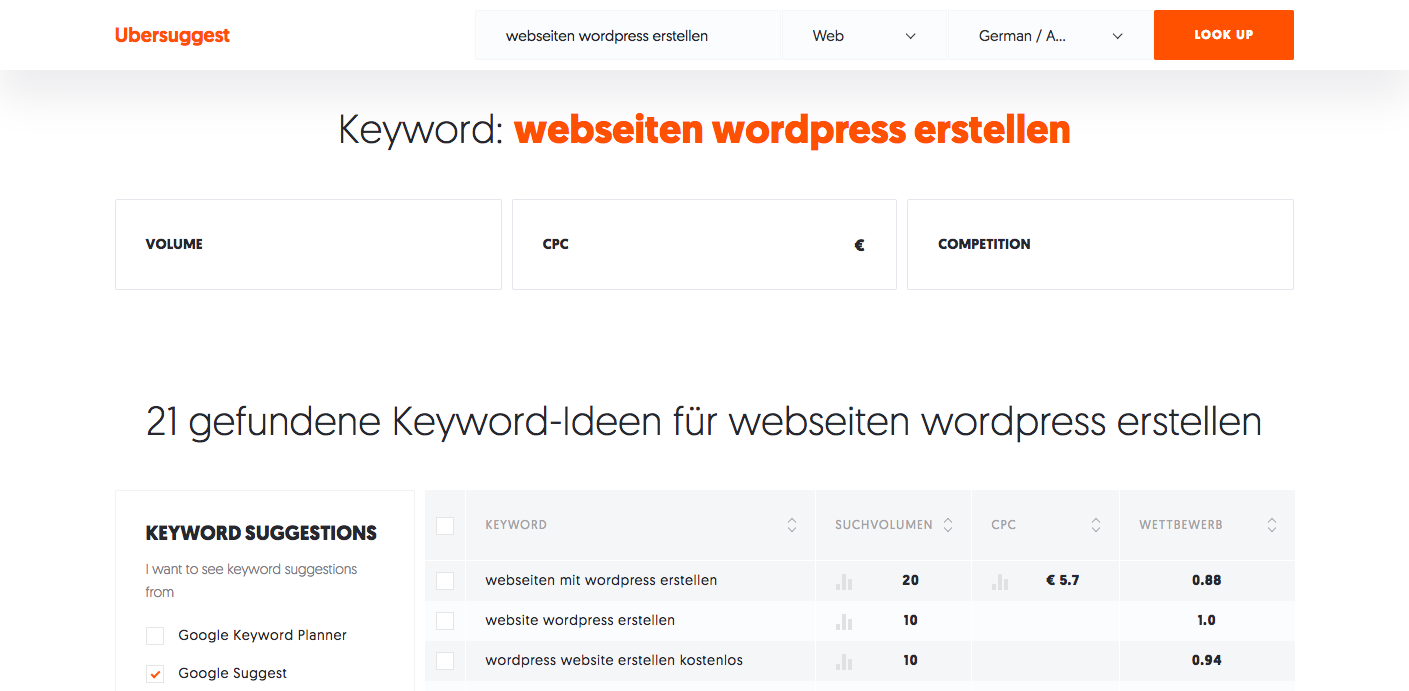Image resolution: width=1409 pixels, height=691 pixels.
Task: Click the KEYWORD SUGGESTIONS heading
Action: point(262,533)
